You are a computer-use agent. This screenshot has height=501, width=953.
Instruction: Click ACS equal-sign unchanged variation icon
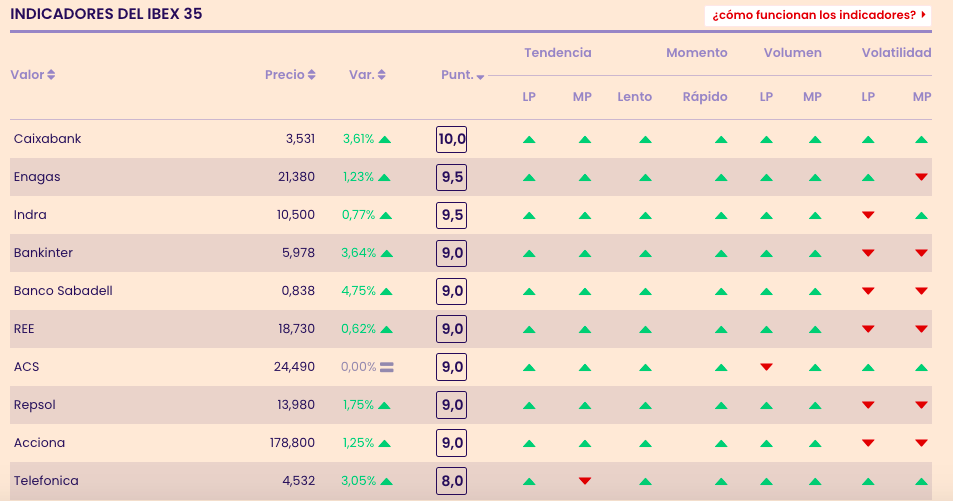[387, 367]
